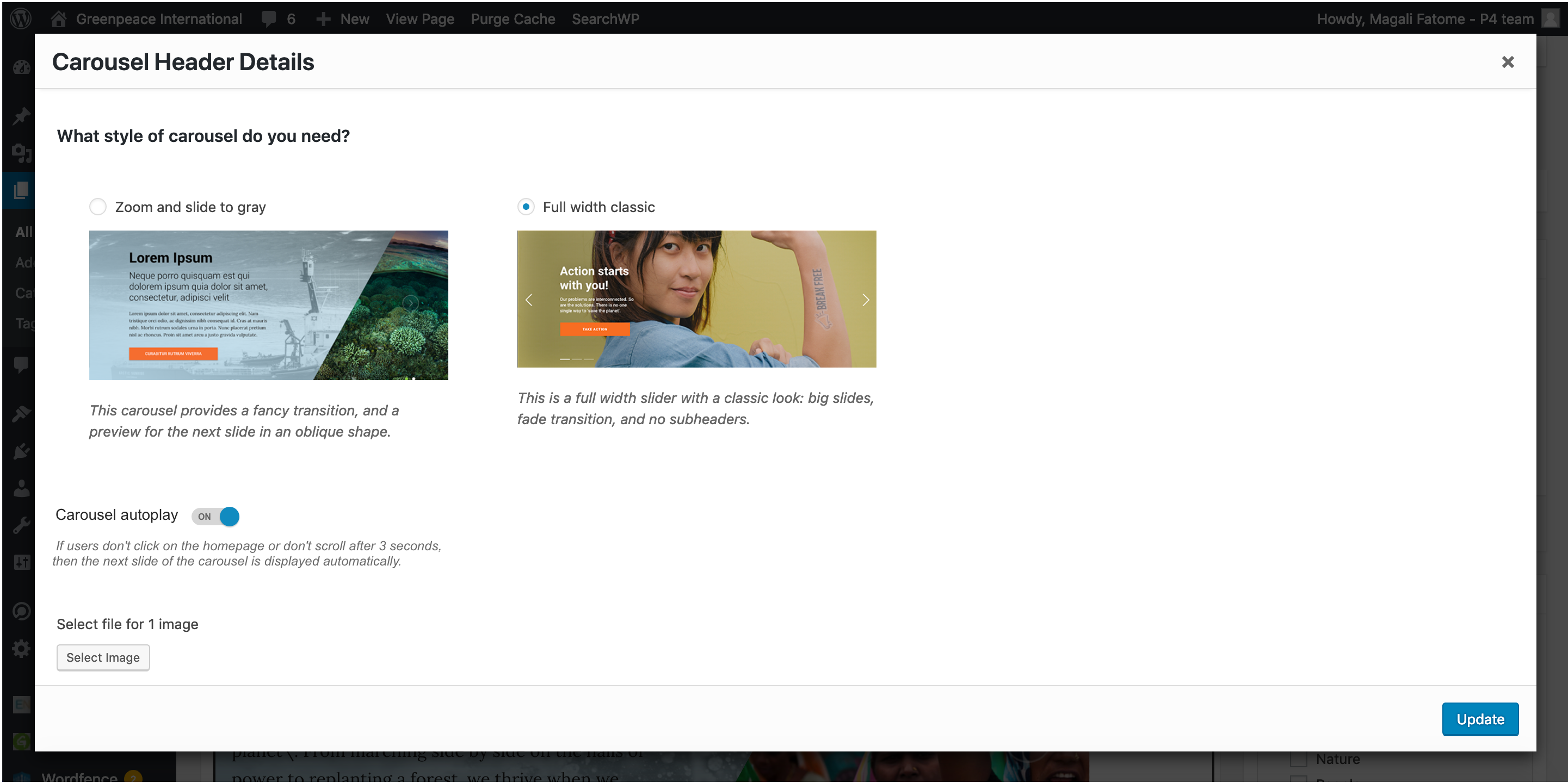The height and width of the screenshot is (783, 1568).
Task: Open the Plugins plug icon in the sidebar
Action: [x=21, y=451]
